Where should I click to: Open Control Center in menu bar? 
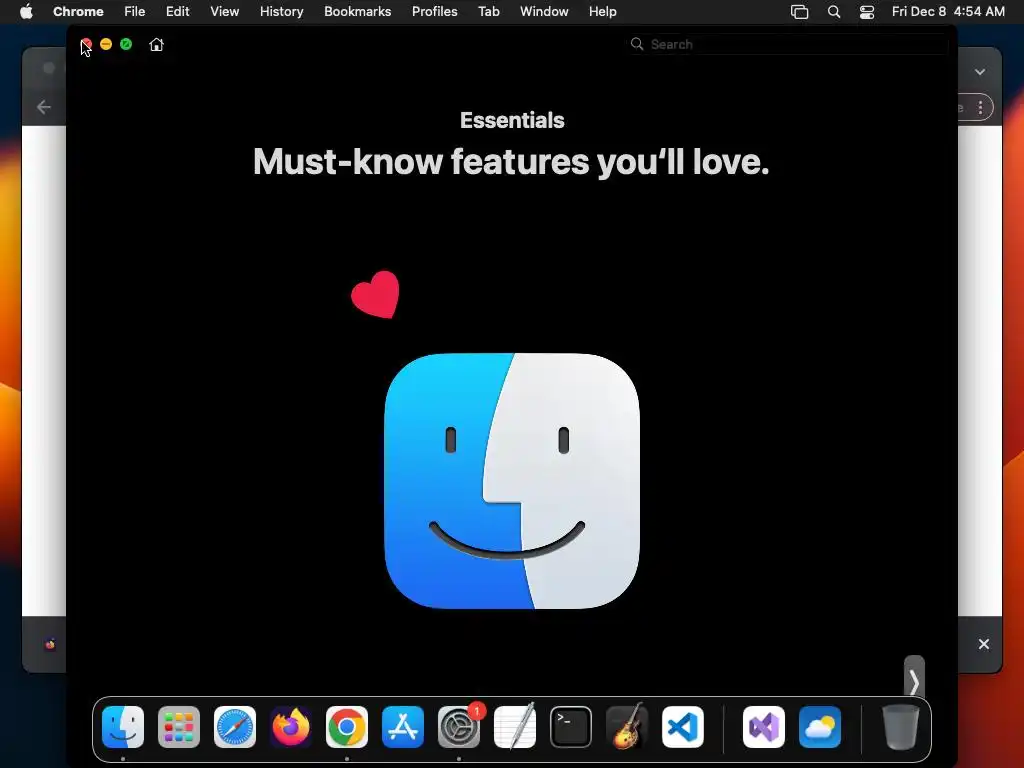867,12
